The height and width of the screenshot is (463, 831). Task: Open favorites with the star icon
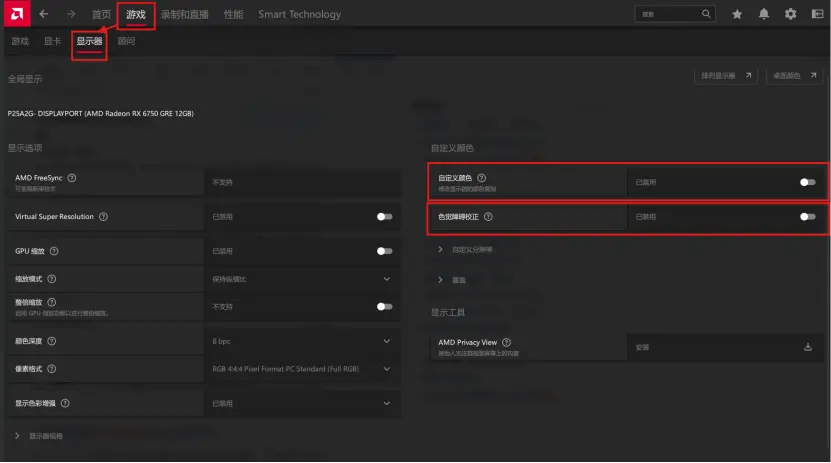(x=737, y=14)
